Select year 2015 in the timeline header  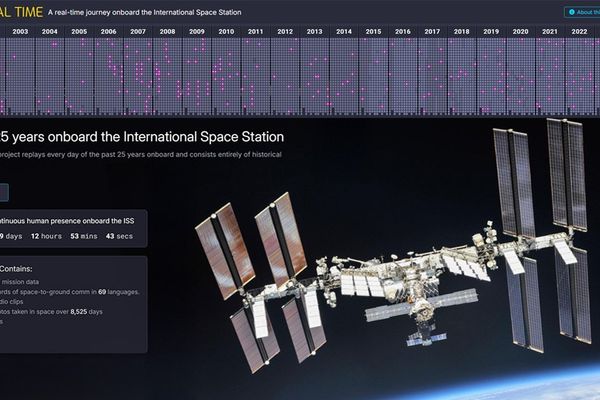coord(373,32)
